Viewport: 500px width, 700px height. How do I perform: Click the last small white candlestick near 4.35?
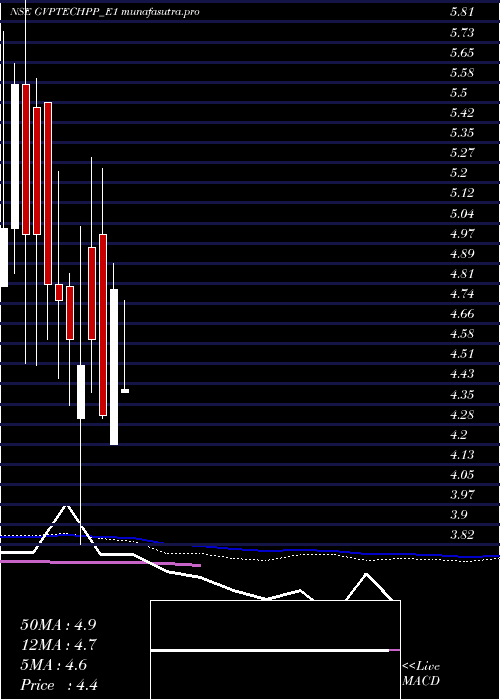pos(125,391)
